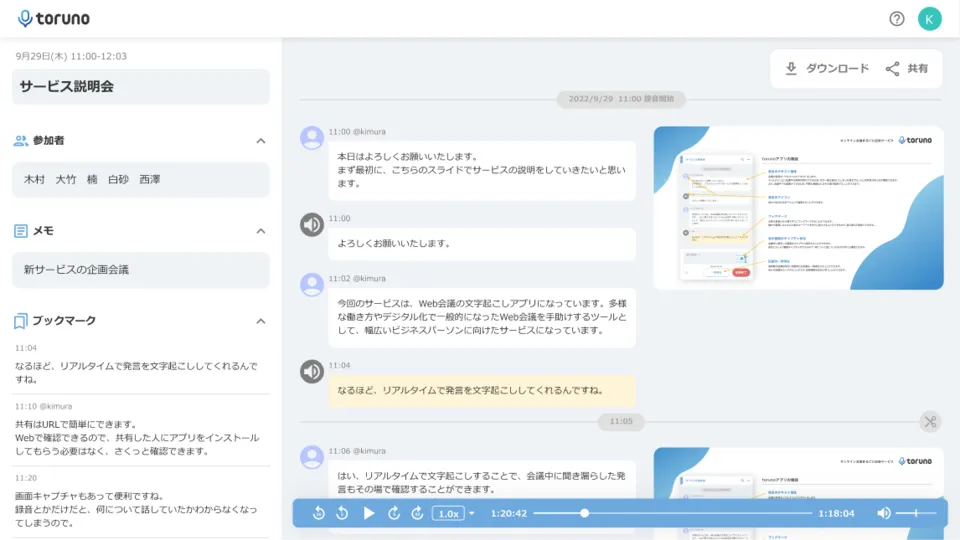Screen dimensions: 960x540
Task: Click kimura's avatar on the 11:00 message
Action: [x=312, y=138]
